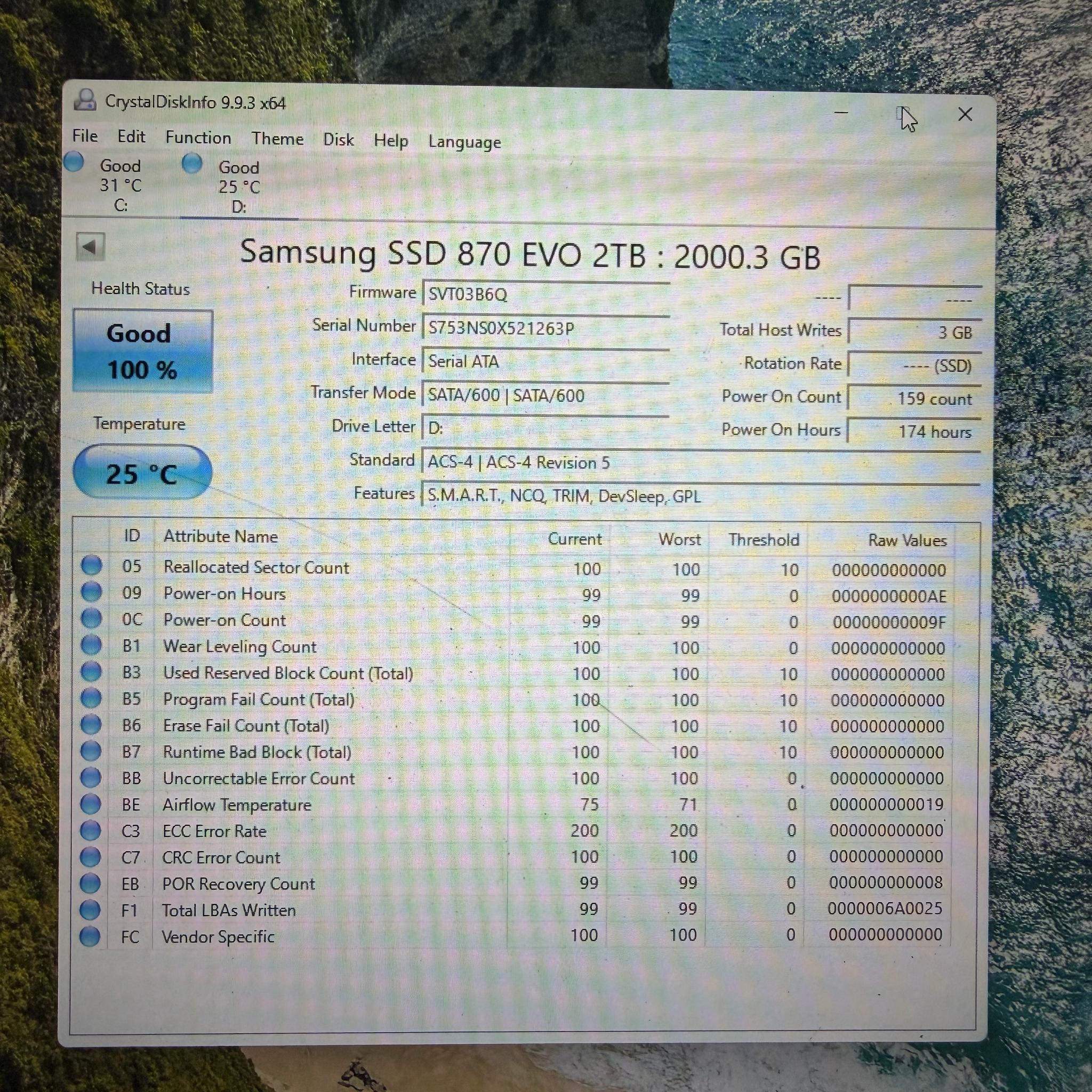Screen dimensions: 1092x1092
Task: Minimize the CrystalDiskInfo window
Action: [841, 112]
